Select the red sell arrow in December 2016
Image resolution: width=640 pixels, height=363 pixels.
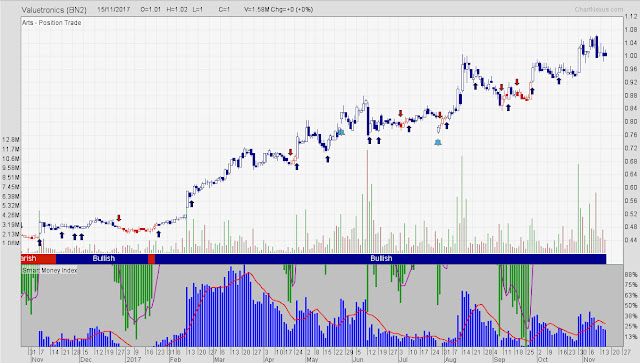coord(119,218)
